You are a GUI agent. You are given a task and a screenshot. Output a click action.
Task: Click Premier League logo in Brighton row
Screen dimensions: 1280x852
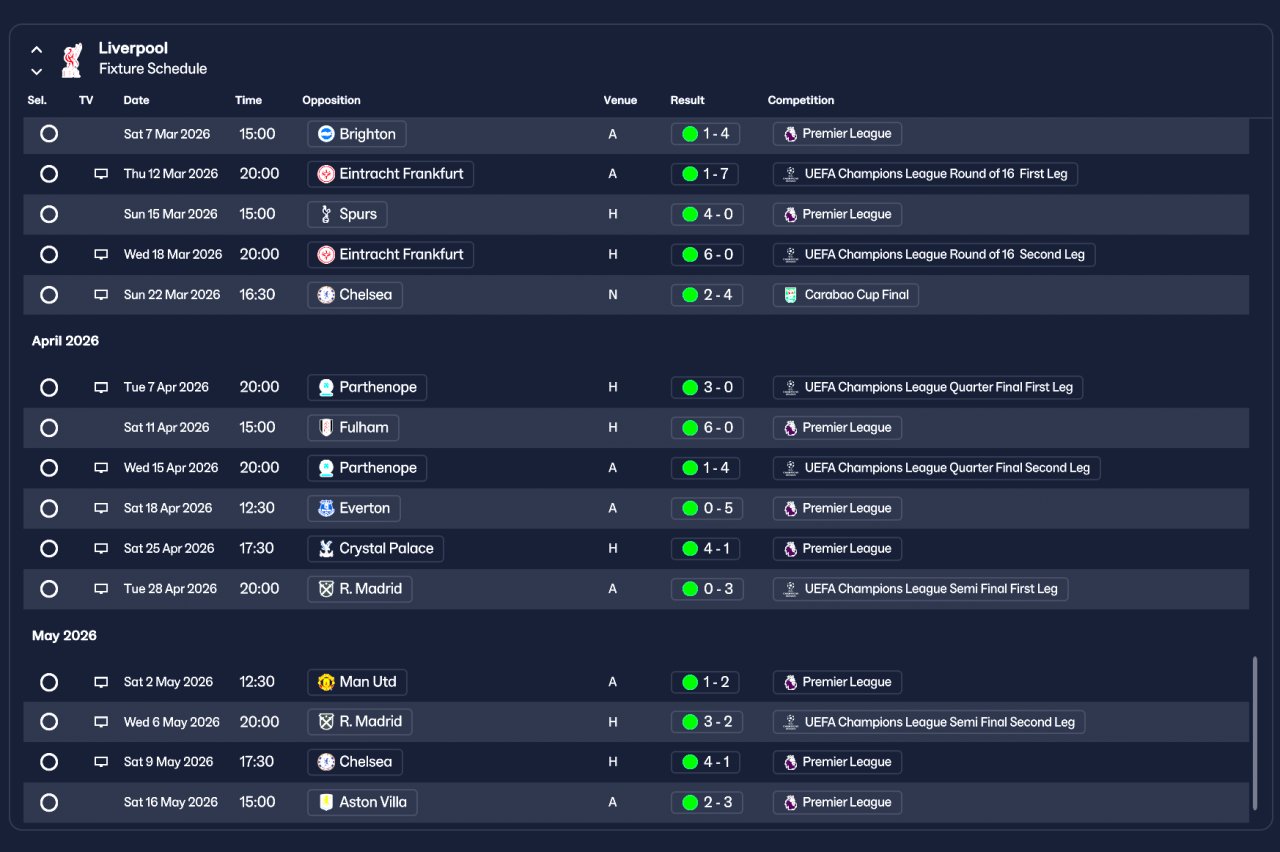pyautogui.click(x=791, y=134)
